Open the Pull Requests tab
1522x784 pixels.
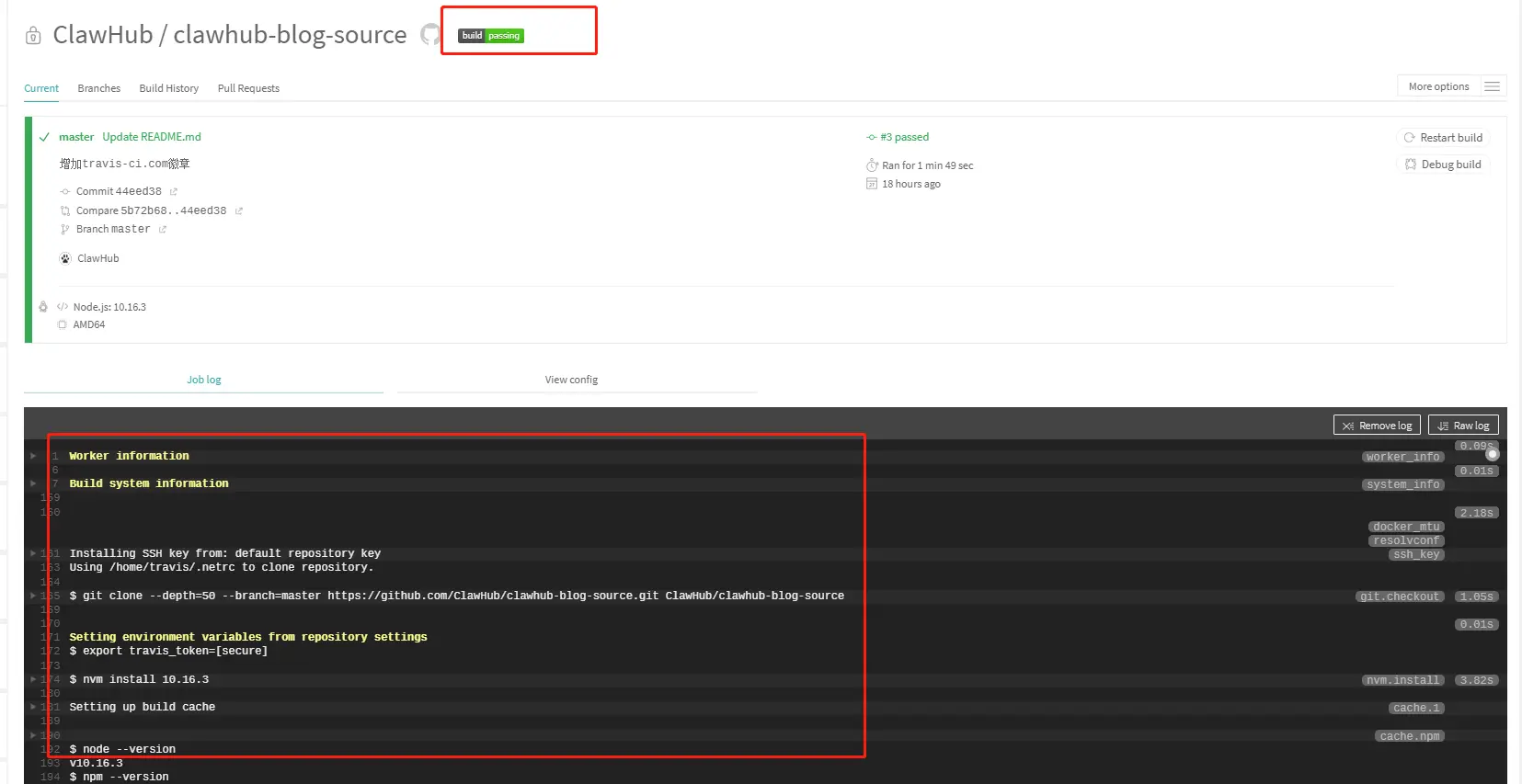248,88
